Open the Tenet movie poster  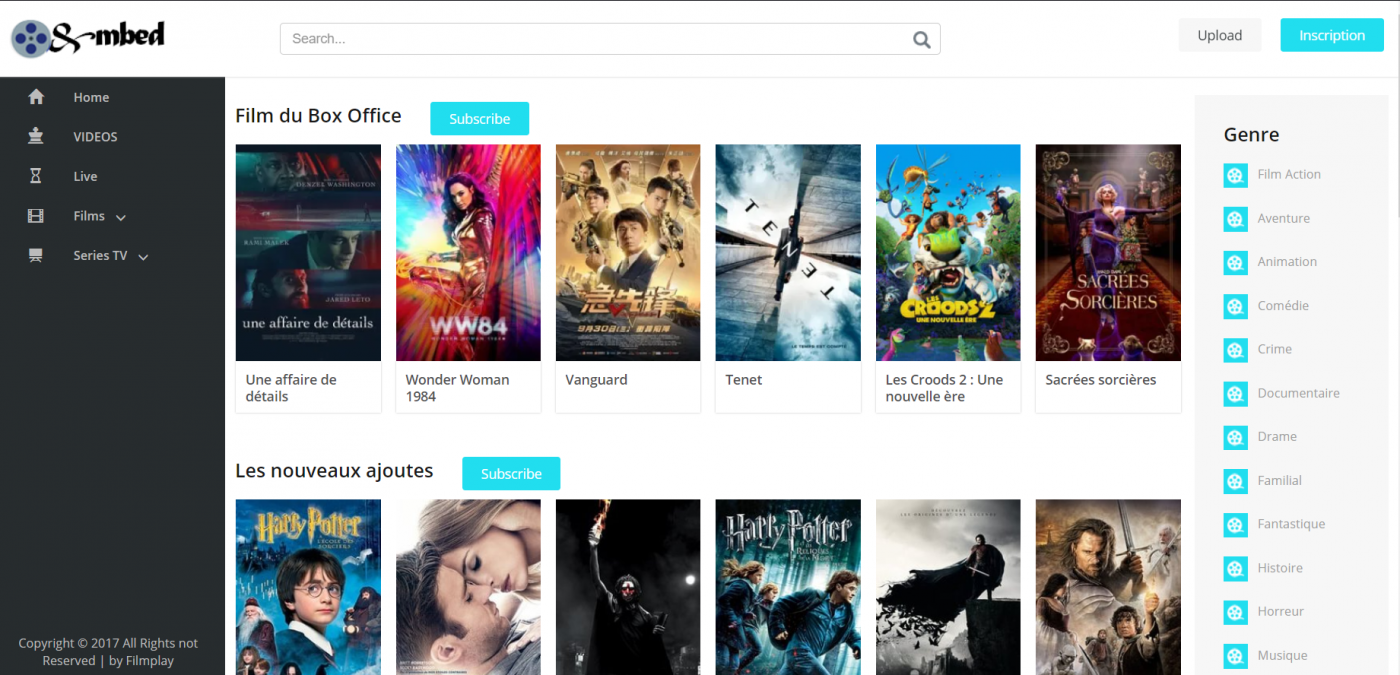click(788, 253)
